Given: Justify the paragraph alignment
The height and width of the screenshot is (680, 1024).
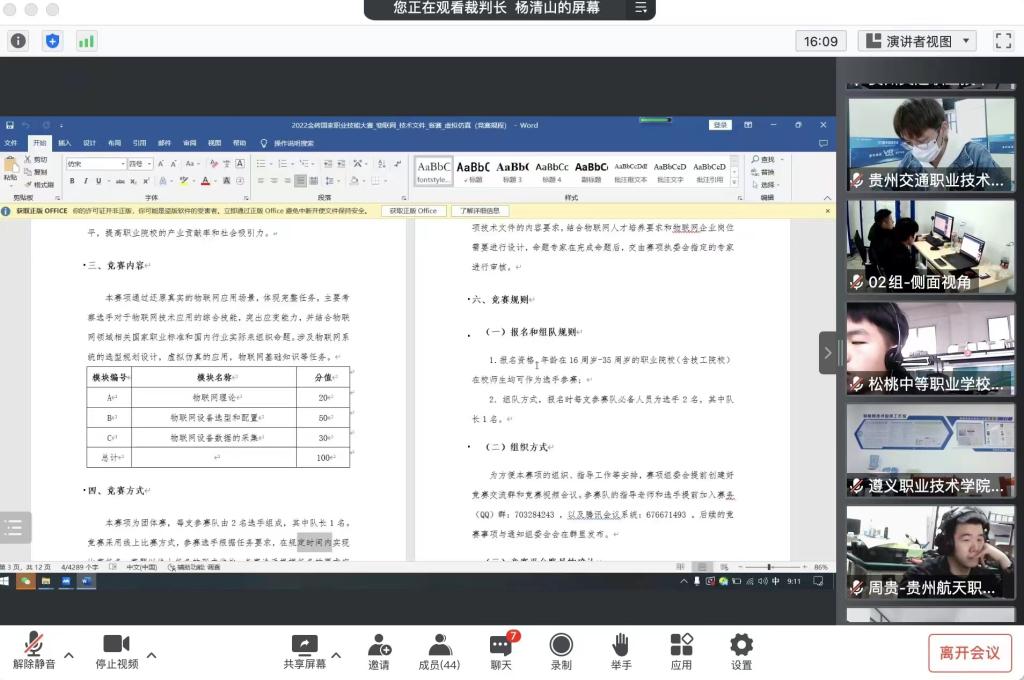Looking at the screenshot, I should tap(300, 181).
